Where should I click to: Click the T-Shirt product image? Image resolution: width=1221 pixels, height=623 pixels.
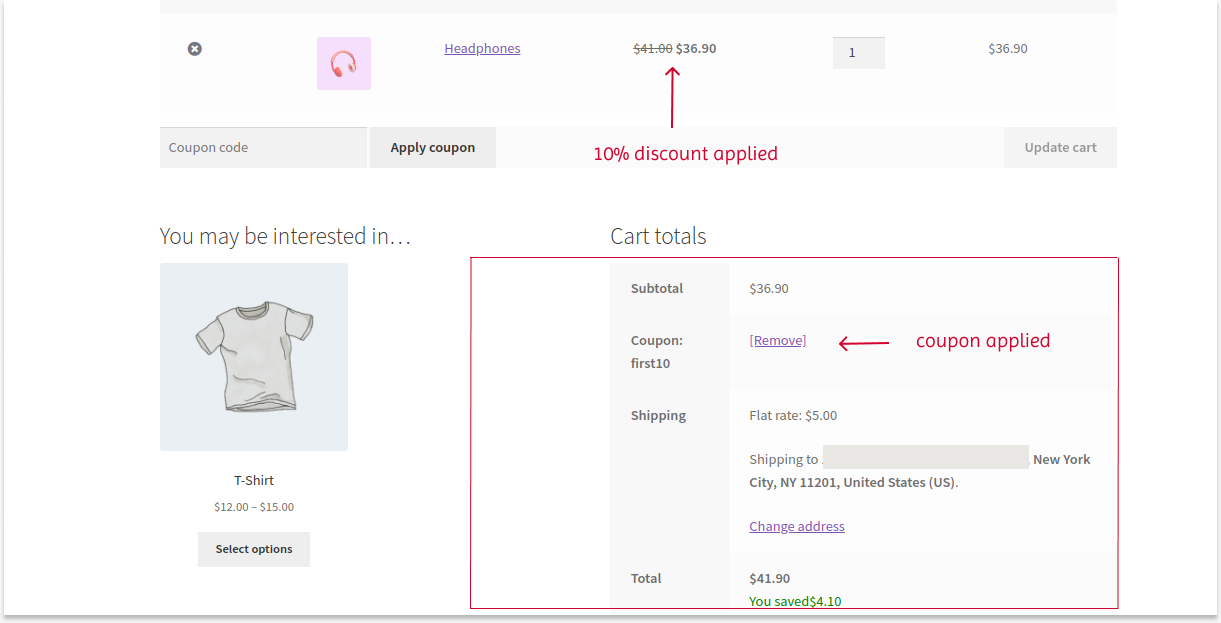pyautogui.click(x=253, y=356)
